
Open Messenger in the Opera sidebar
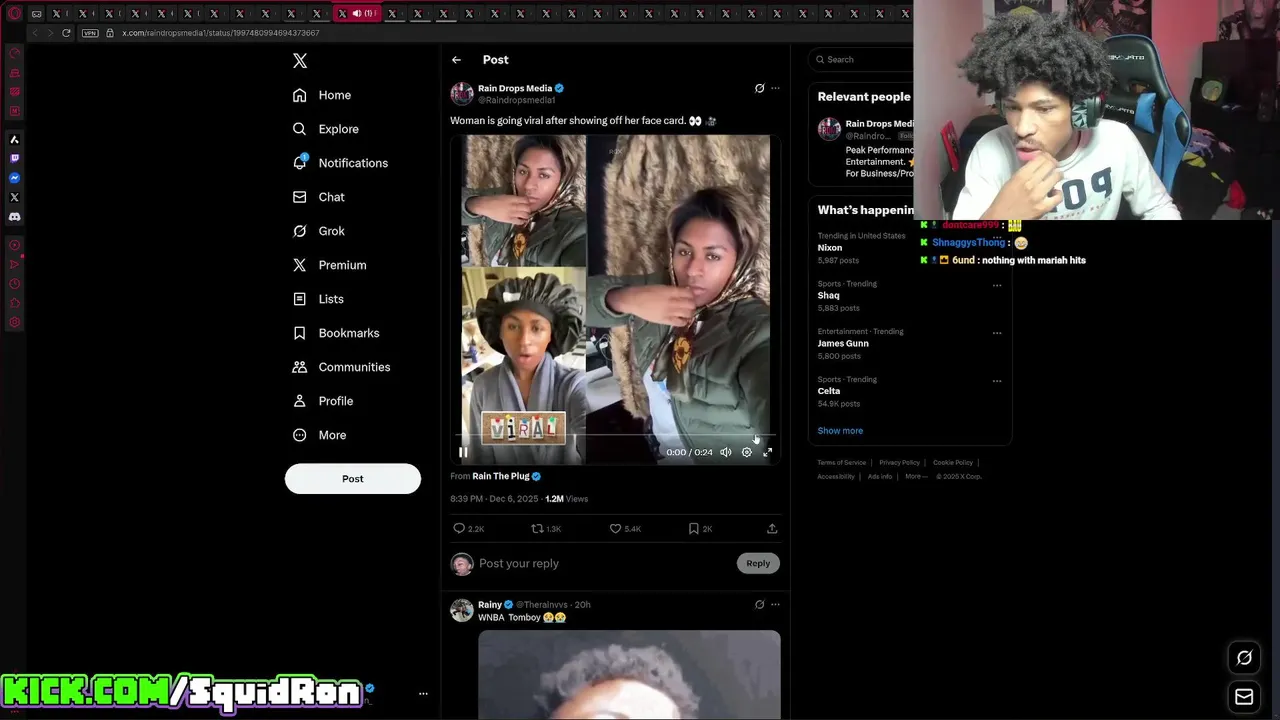[14, 178]
